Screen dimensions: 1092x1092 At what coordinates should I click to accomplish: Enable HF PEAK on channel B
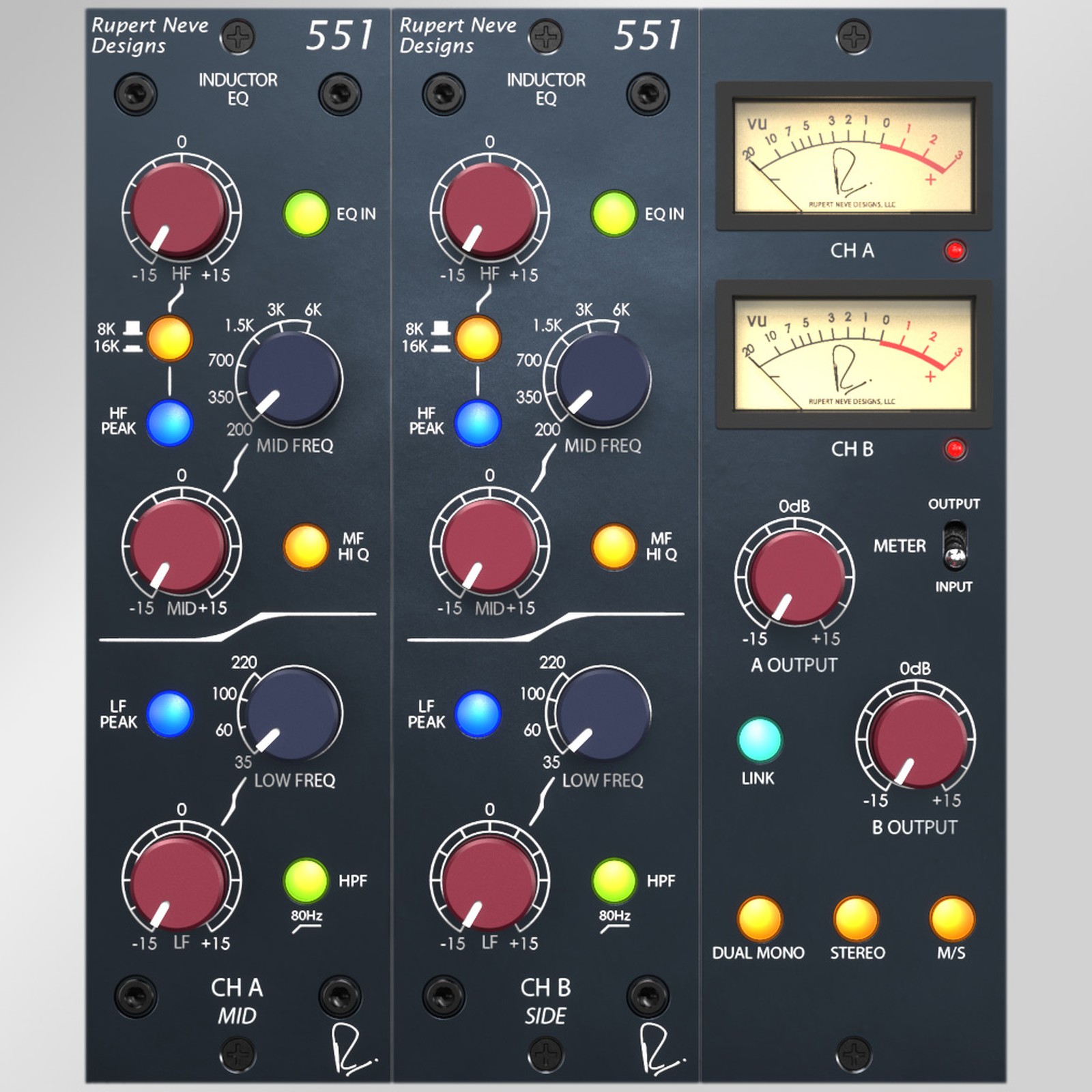pyautogui.click(x=478, y=422)
